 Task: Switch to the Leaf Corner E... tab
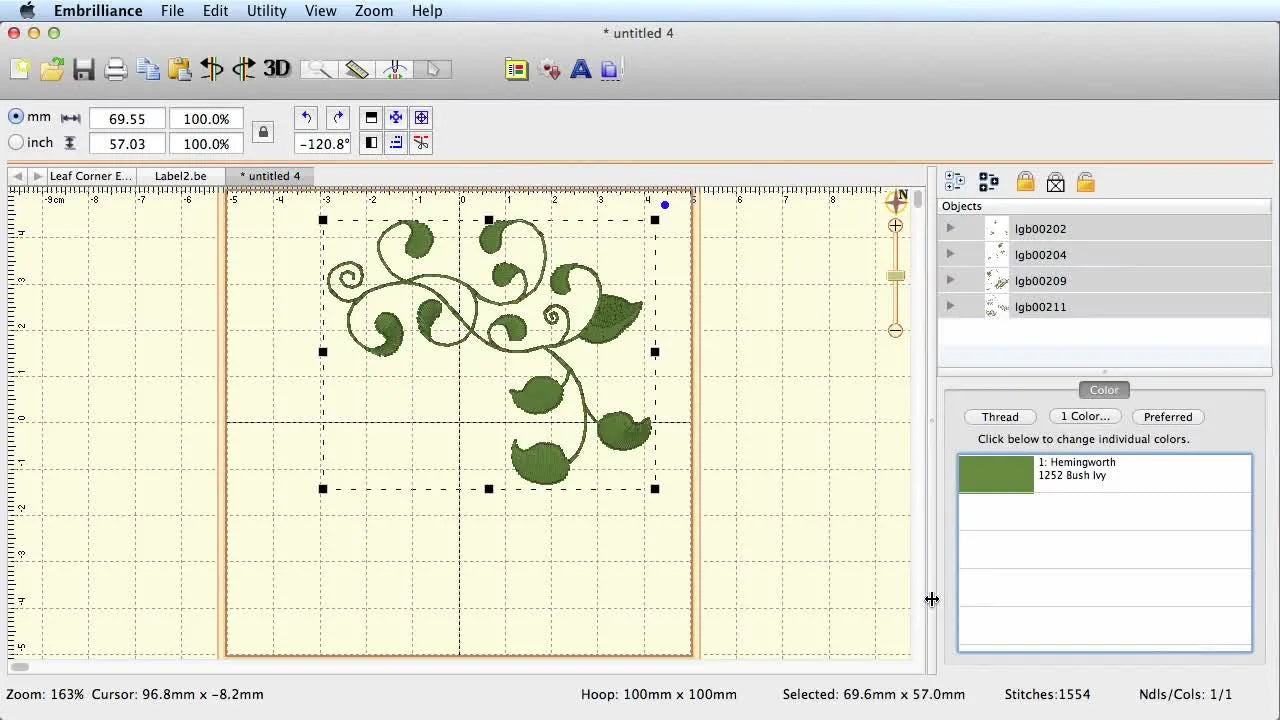pyautogui.click(x=90, y=176)
